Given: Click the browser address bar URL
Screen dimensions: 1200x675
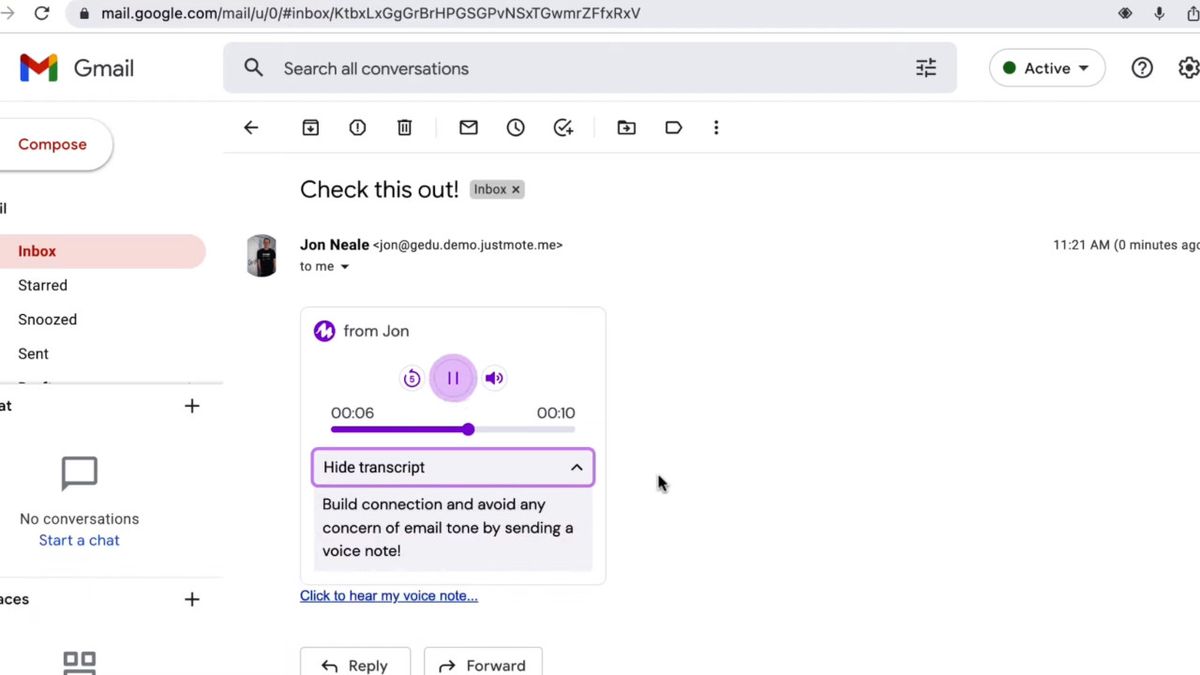Looking at the screenshot, I should [370, 14].
